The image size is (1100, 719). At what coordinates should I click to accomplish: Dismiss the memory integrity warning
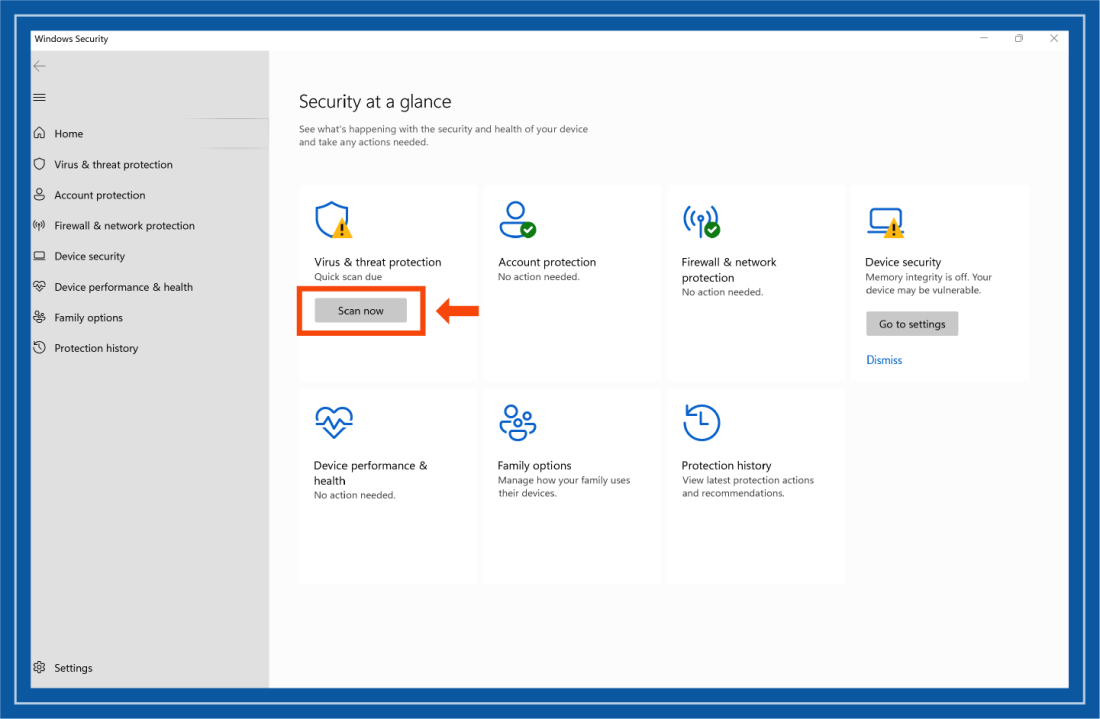[x=884, y=359]
